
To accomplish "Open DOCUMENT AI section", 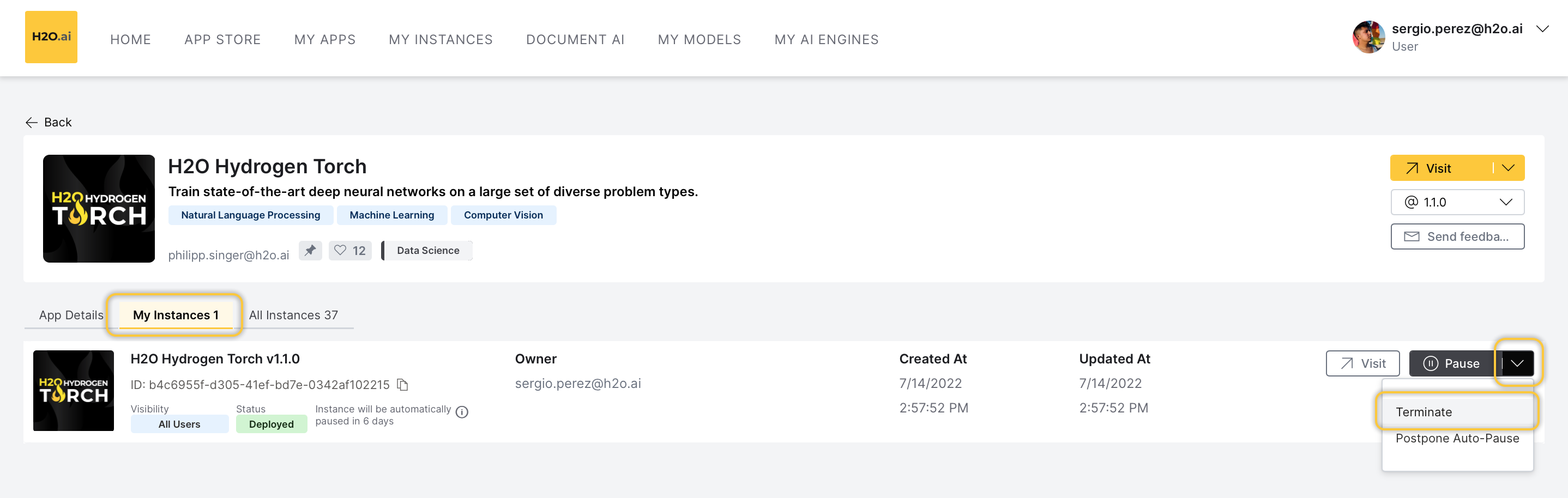I will (x=575, y=40).
